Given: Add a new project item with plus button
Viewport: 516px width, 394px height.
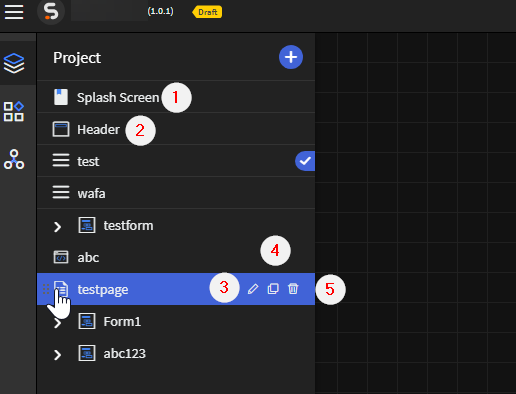Looking at the screenshot, I should pyautogui.click(x=291, y=57).
